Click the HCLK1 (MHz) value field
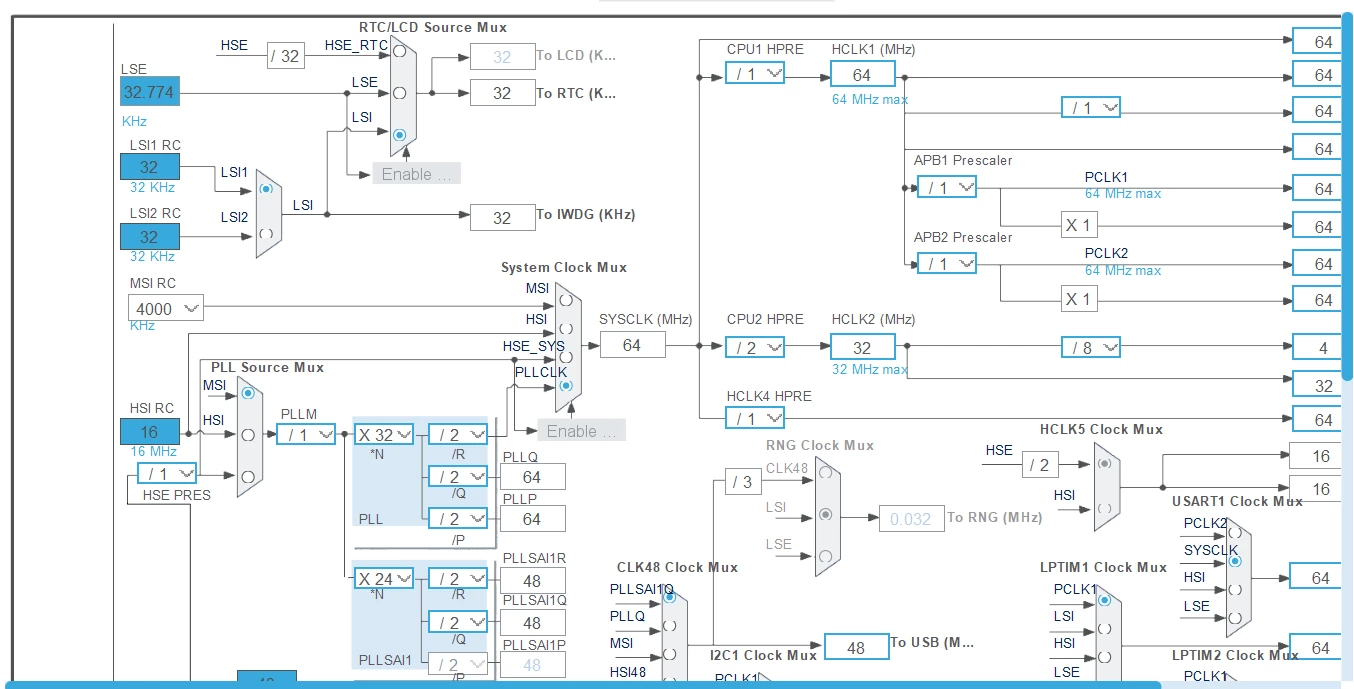This screenshot has width=1354, height=689. [861, 74]
